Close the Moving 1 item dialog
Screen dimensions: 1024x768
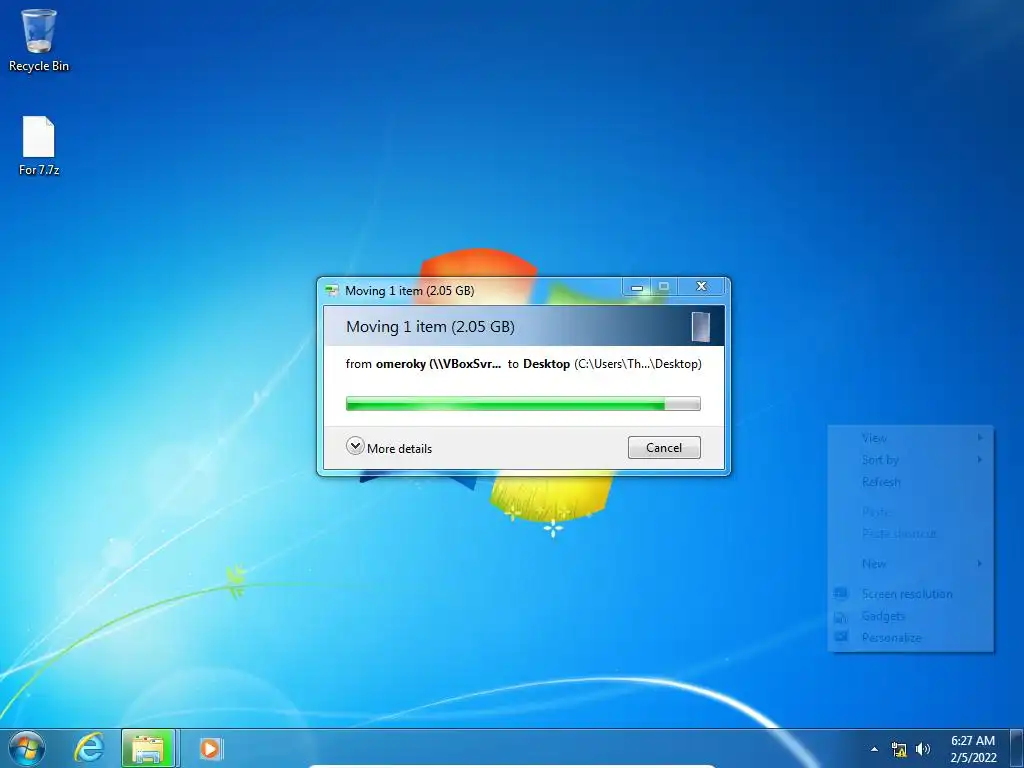coord(702,287)
